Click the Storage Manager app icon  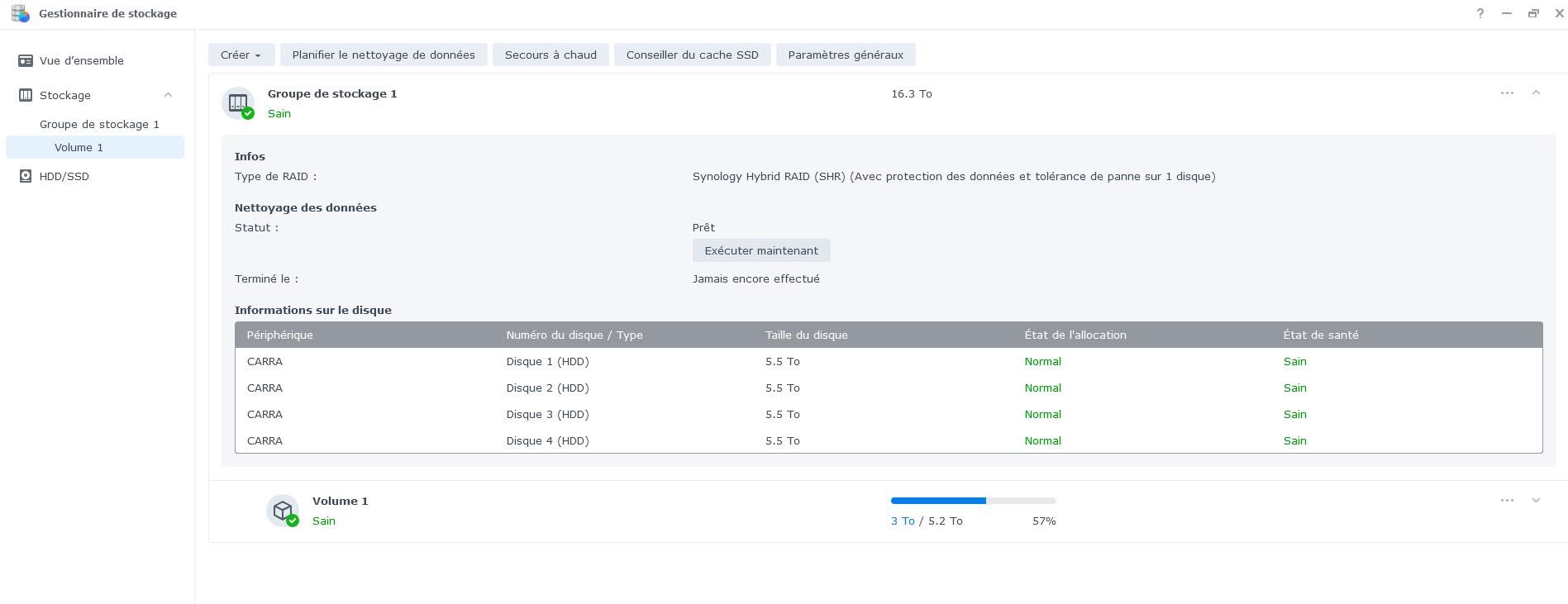click(x=20, y=13)
